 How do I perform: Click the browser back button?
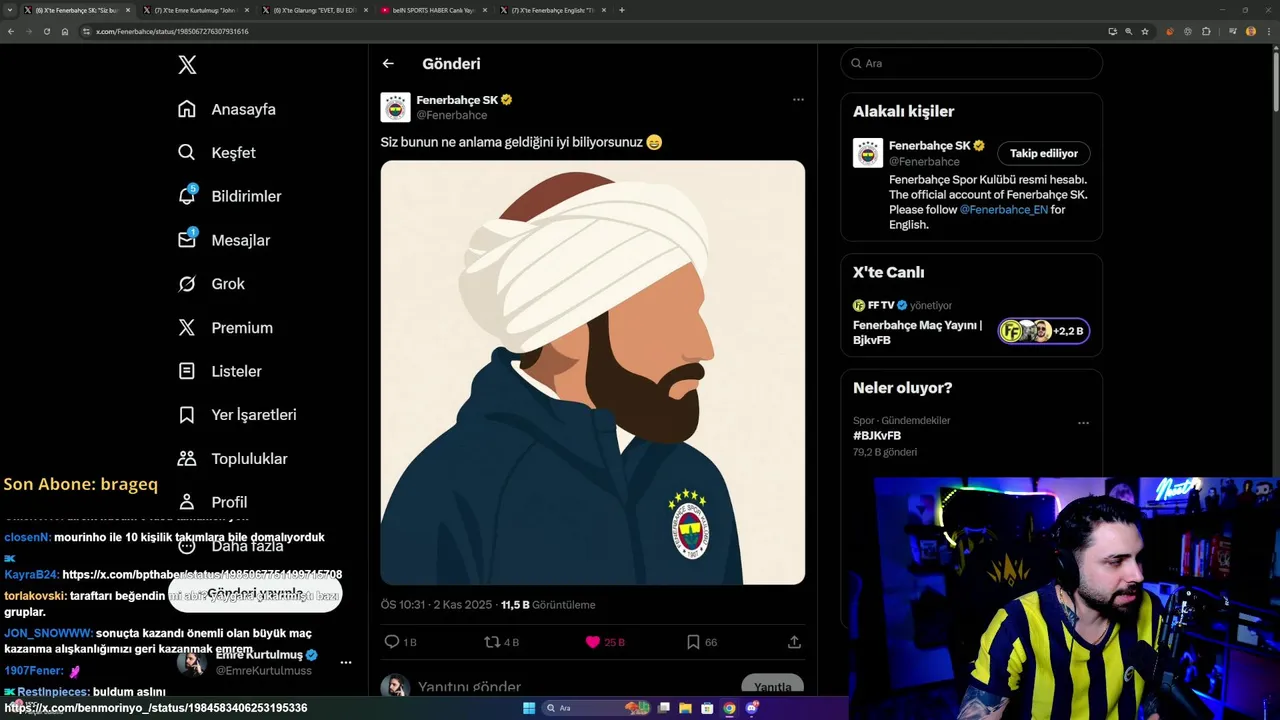click(x=10, y=31)
